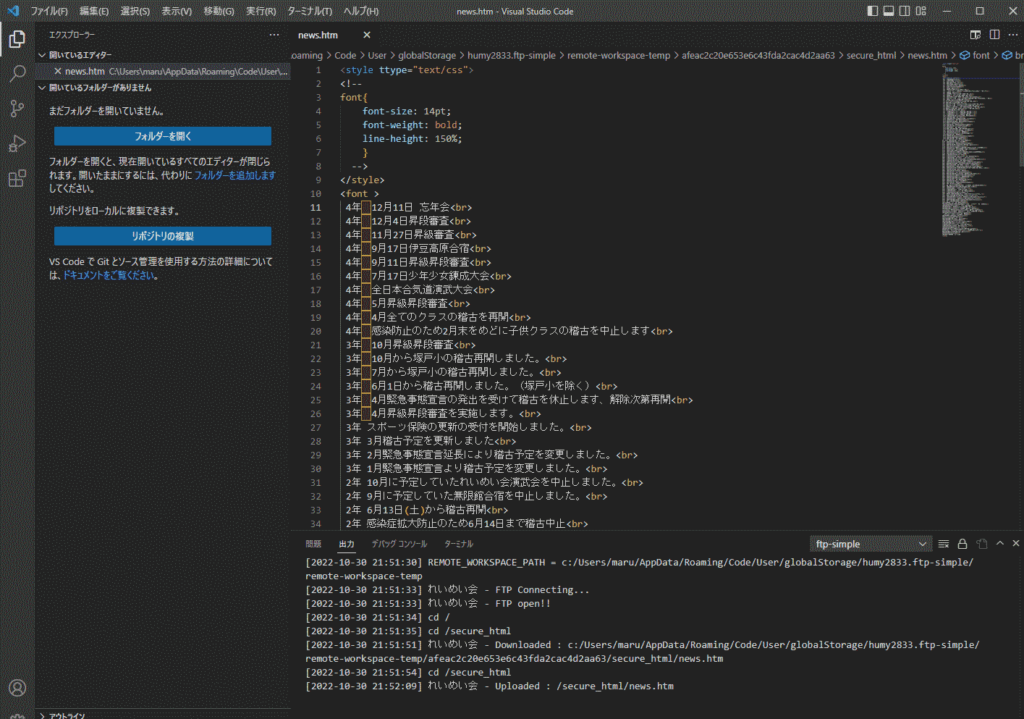Toggle bottom panel visibility in title bar
The height and width of the screenshot is (719, 1024).
click(891, 11)
